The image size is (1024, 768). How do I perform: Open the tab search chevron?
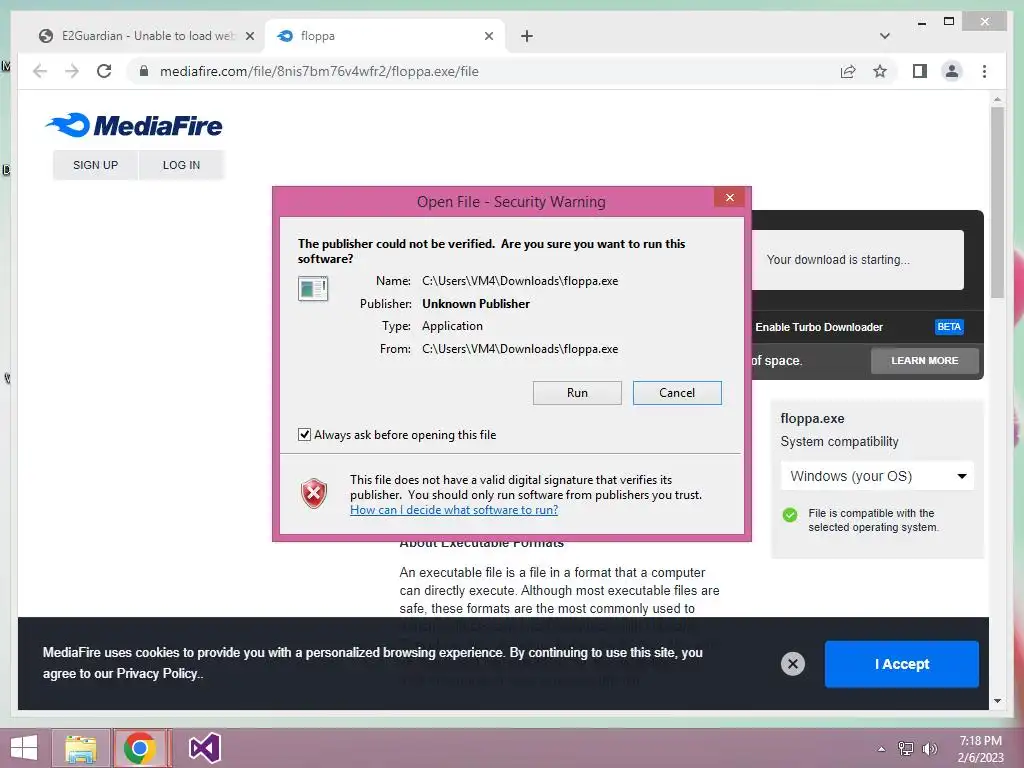884,36
